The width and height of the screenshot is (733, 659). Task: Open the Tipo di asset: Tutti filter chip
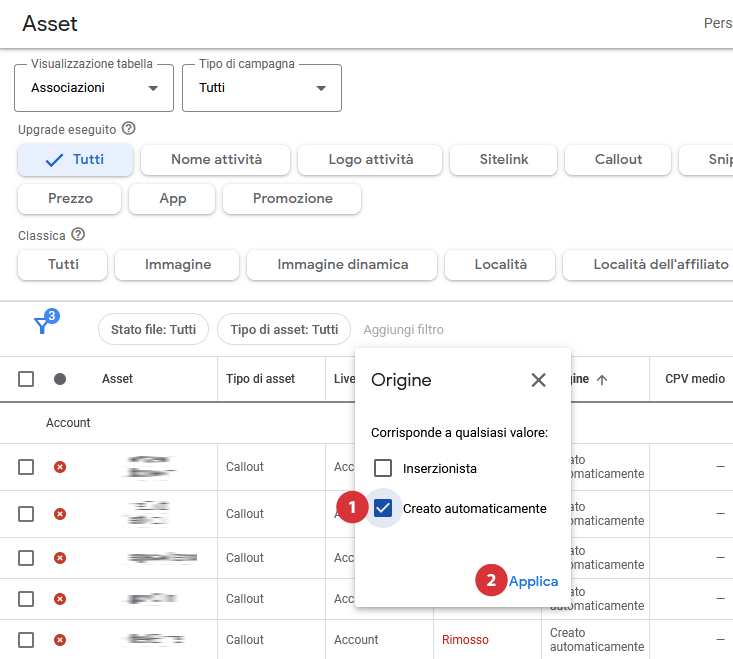(284, 330)
